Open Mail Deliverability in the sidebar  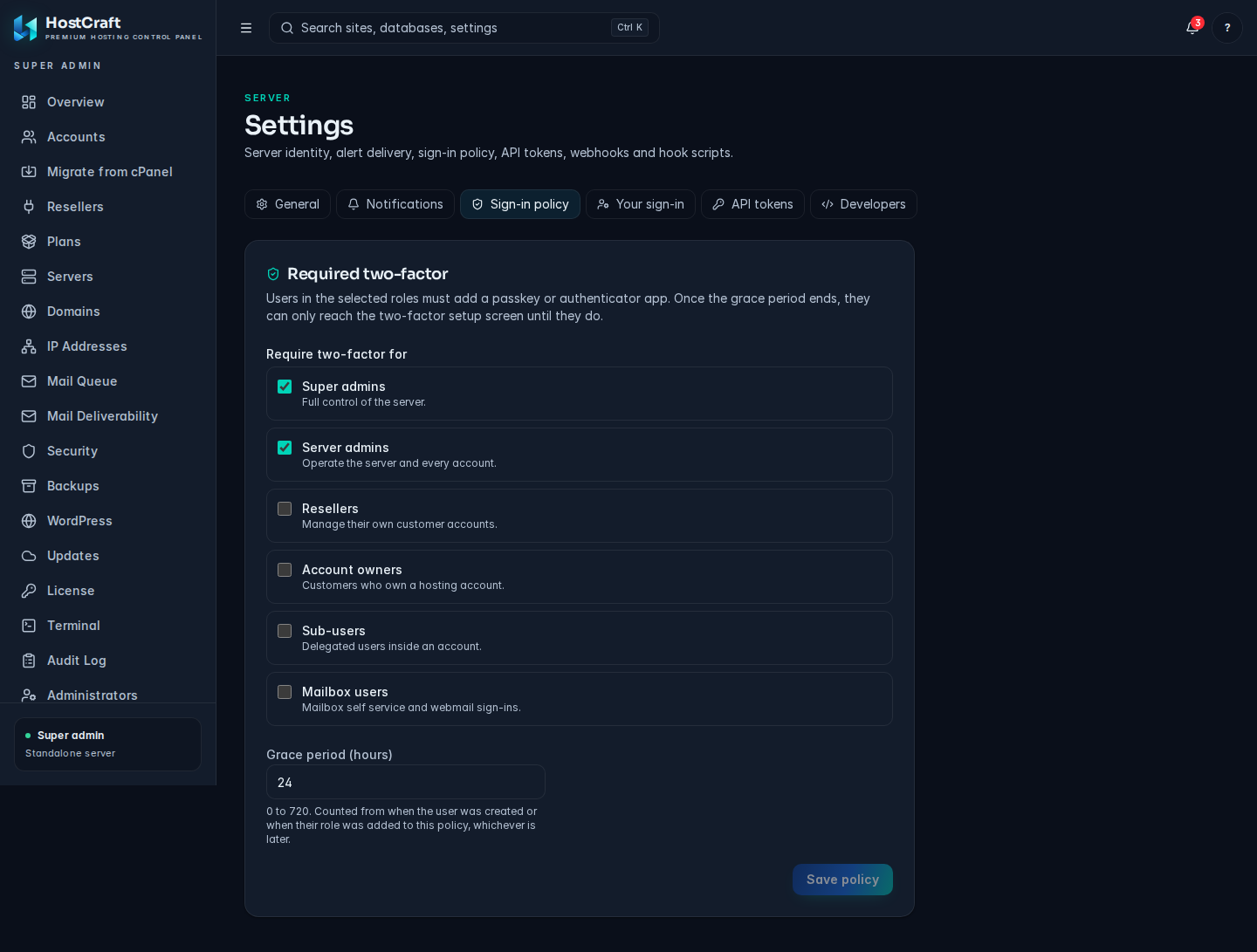[x=108, y=416]
